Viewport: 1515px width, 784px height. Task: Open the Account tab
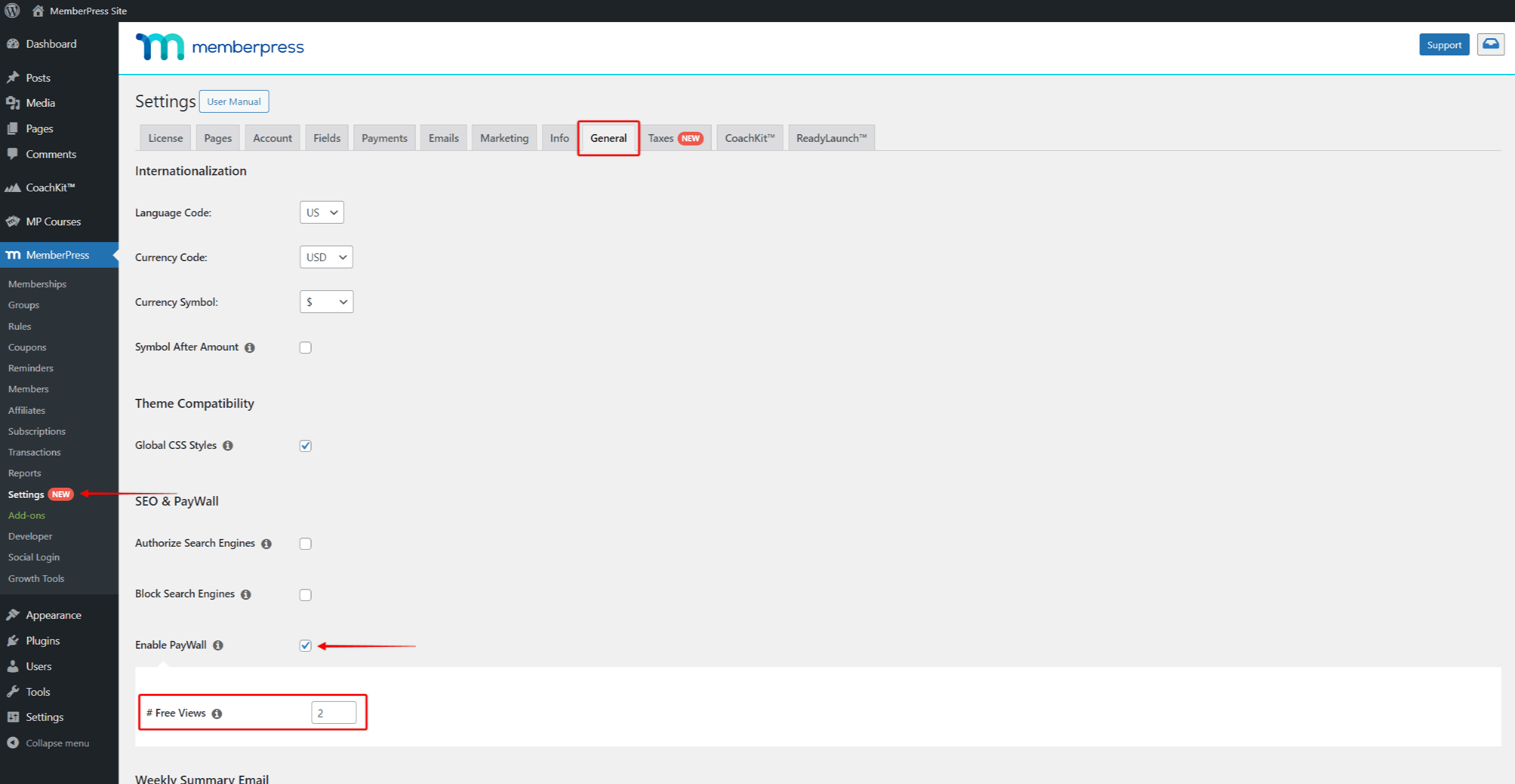pyautogui.click(x=273, y=138)
